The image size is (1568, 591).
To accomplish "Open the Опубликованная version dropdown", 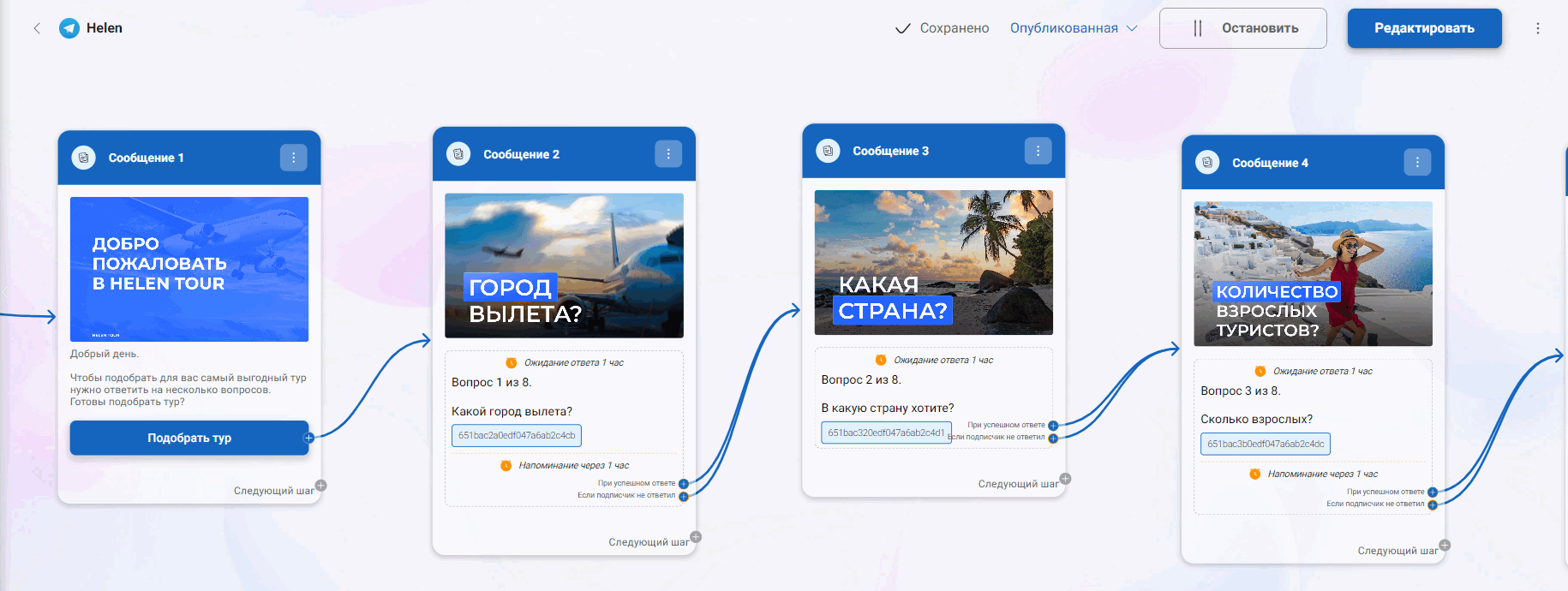I will tap(1074, 28).
